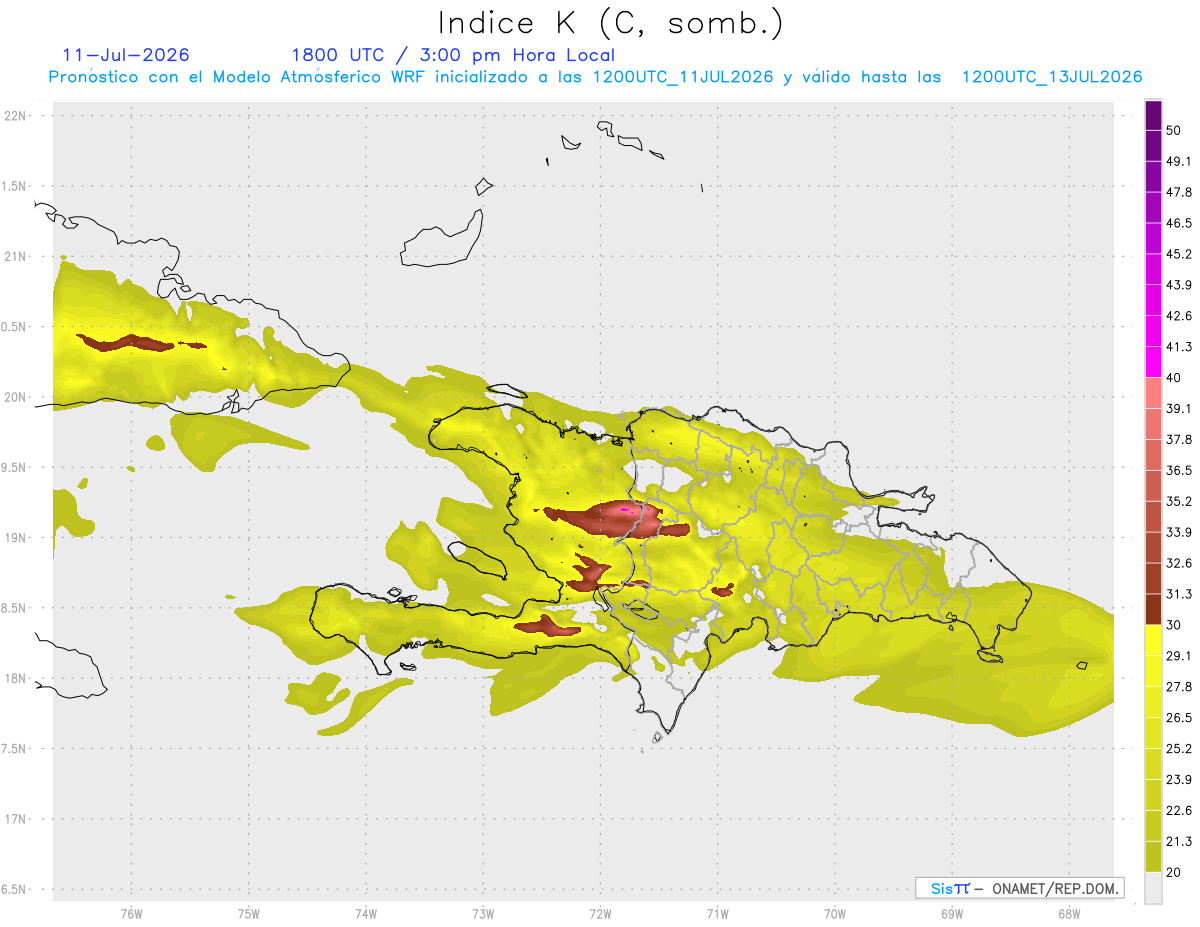Click the colorbar value "21.3"
The width and height of the screenshot is (1200, 927).
coord(1179,841)
